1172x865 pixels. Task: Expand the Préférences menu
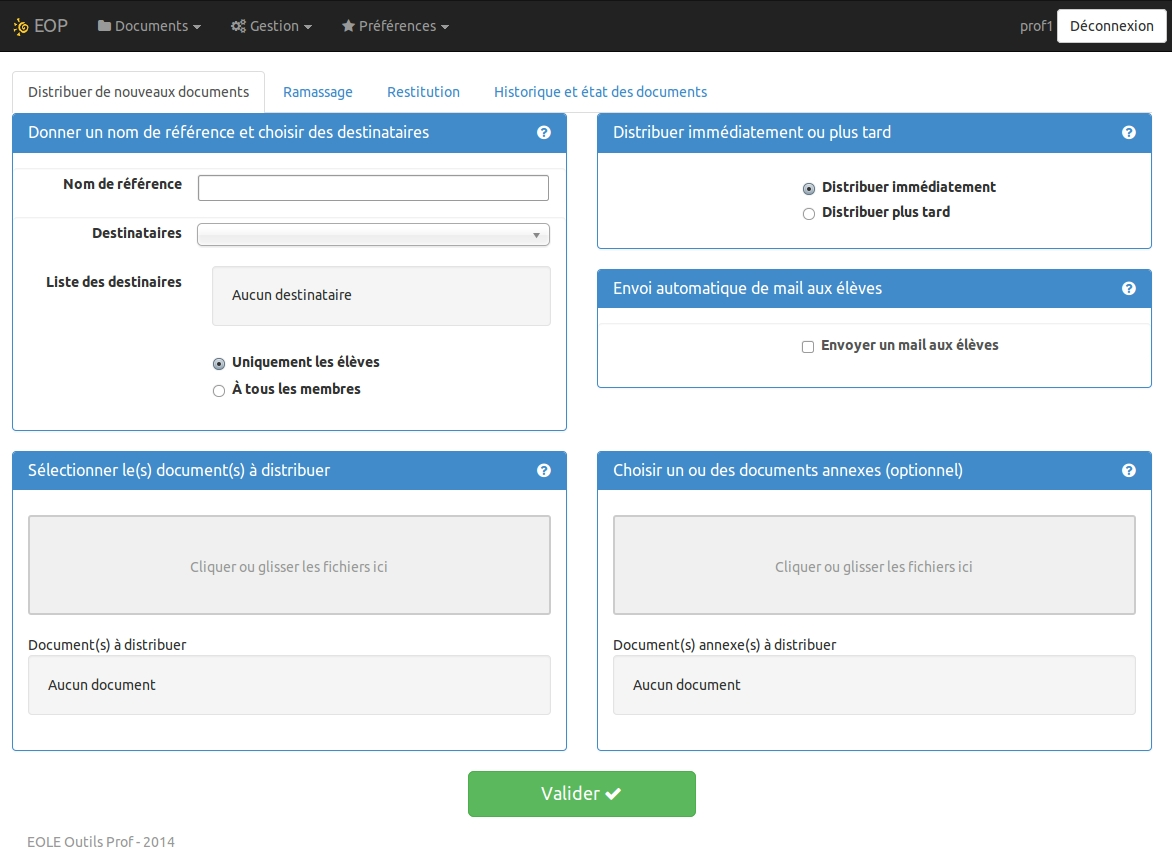pyautogui.click(x=395, y=26)
